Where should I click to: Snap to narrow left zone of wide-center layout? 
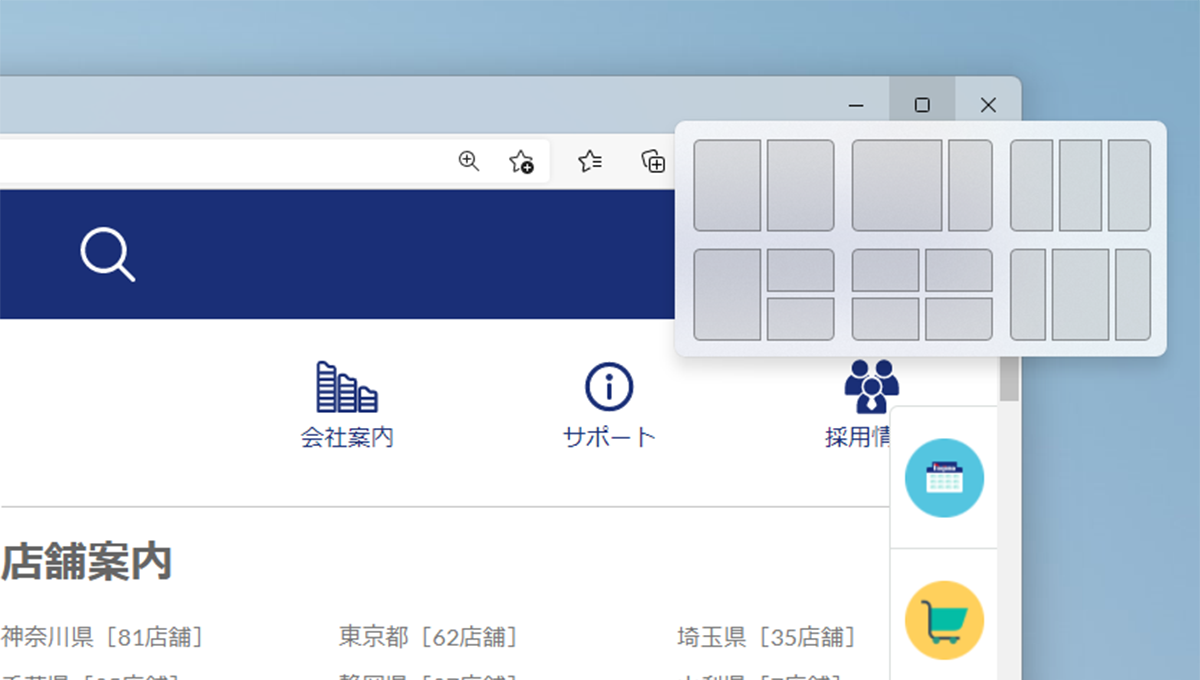click(1028, 295)
